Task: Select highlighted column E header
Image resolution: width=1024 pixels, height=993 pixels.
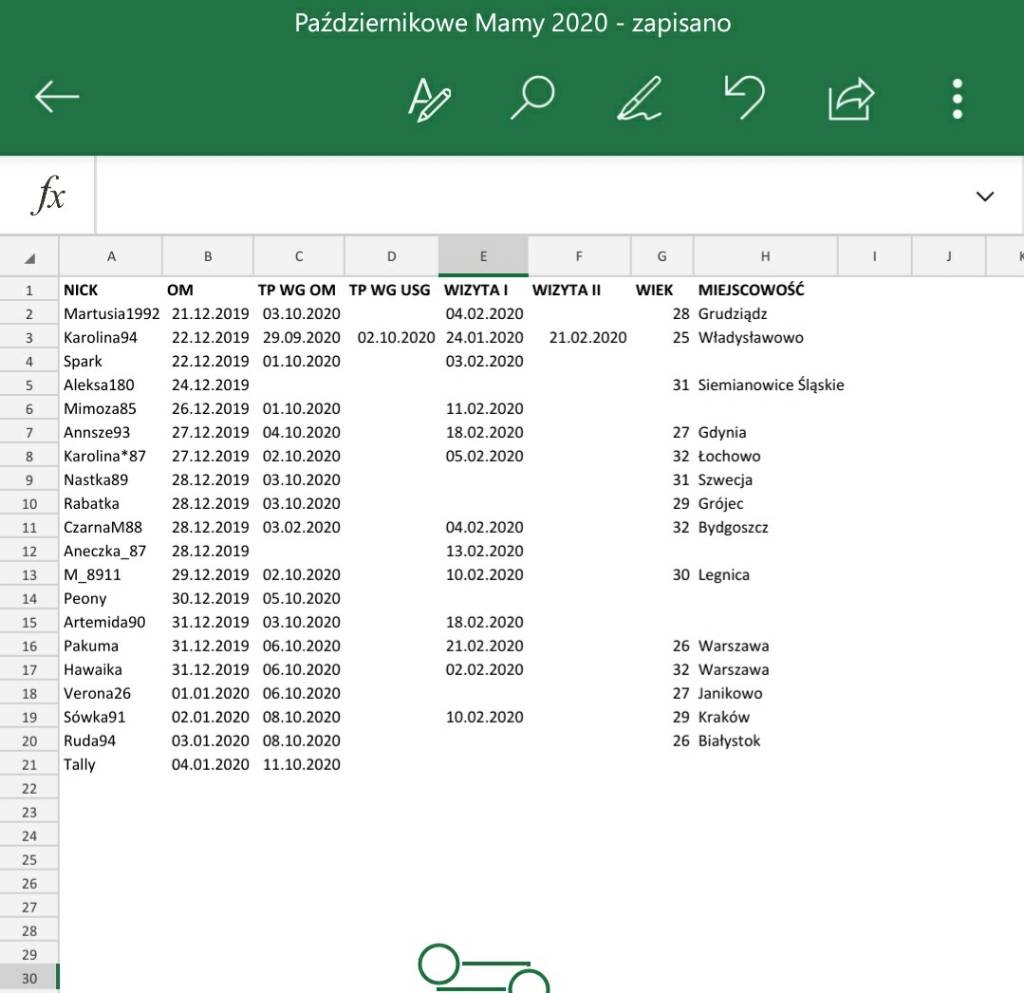Action: pos(483,257)
